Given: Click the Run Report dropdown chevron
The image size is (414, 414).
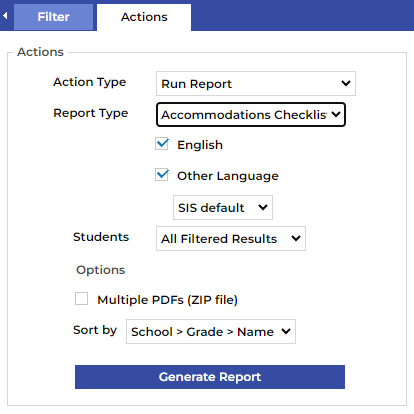Looking at the screenshot, I should point(346,83).
